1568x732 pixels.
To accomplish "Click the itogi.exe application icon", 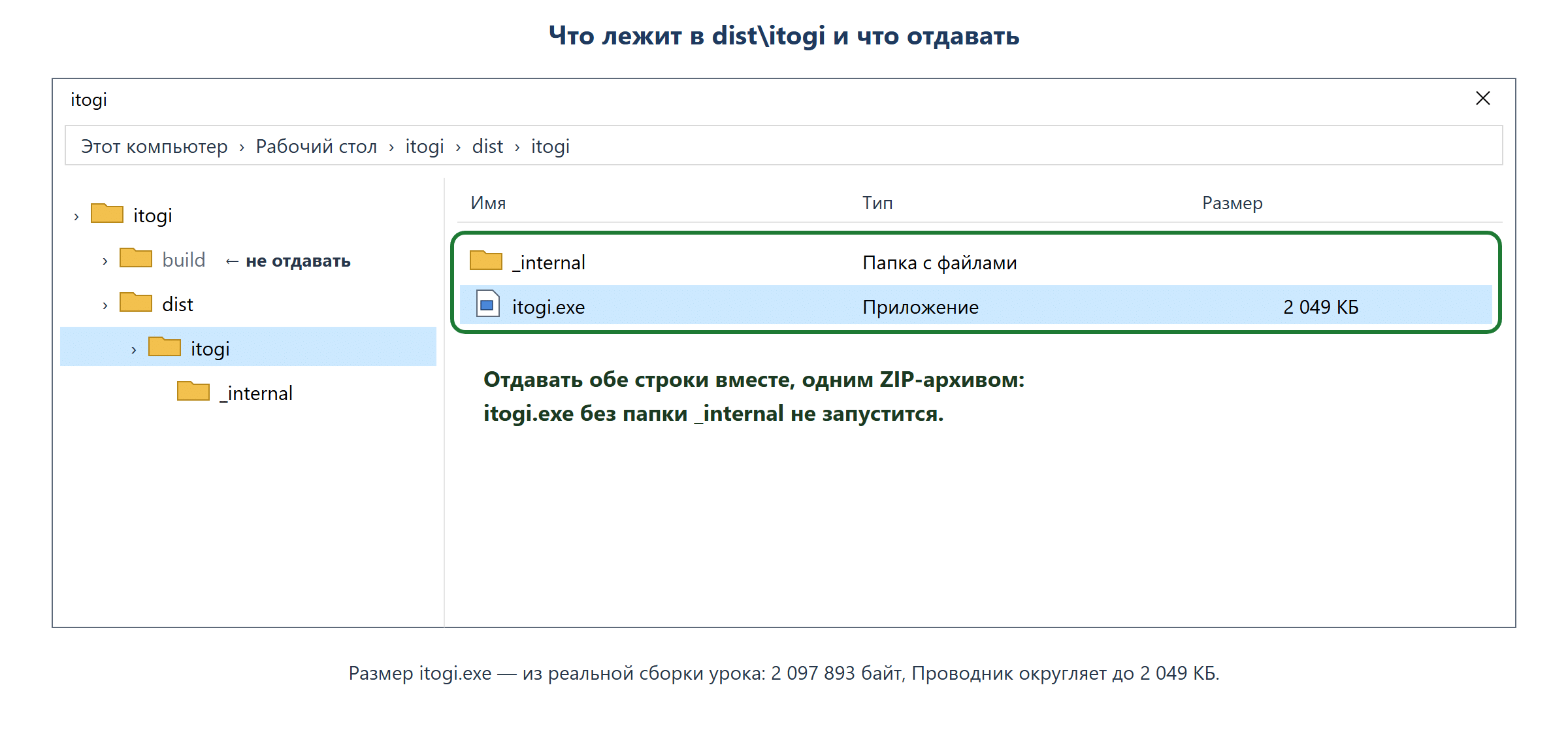I will [x=487, y=304].
